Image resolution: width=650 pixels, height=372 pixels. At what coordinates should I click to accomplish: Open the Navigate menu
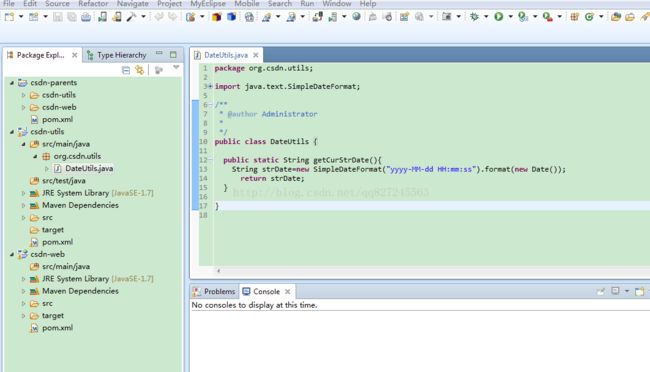133,4
